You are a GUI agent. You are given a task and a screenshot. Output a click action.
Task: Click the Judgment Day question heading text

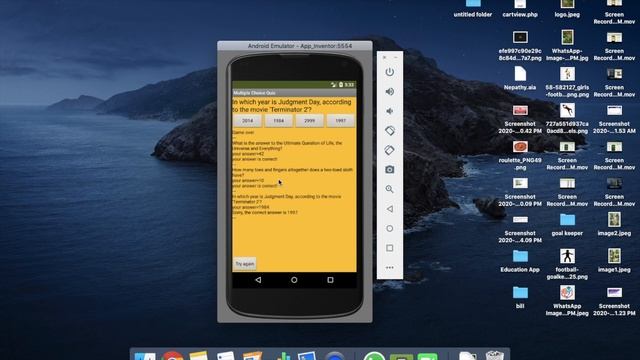(x=291, y=106)
